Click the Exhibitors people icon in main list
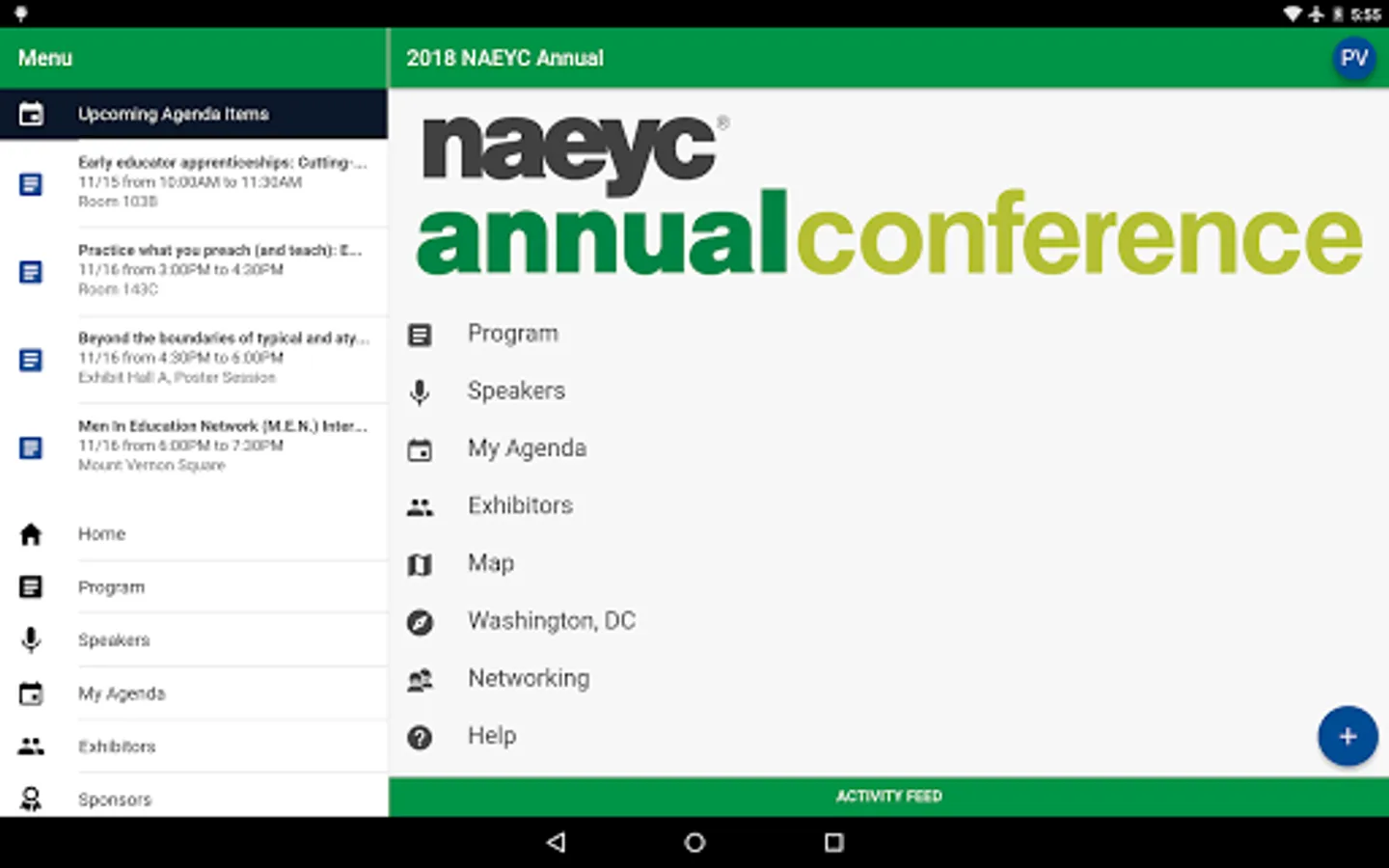 (420, 507)
